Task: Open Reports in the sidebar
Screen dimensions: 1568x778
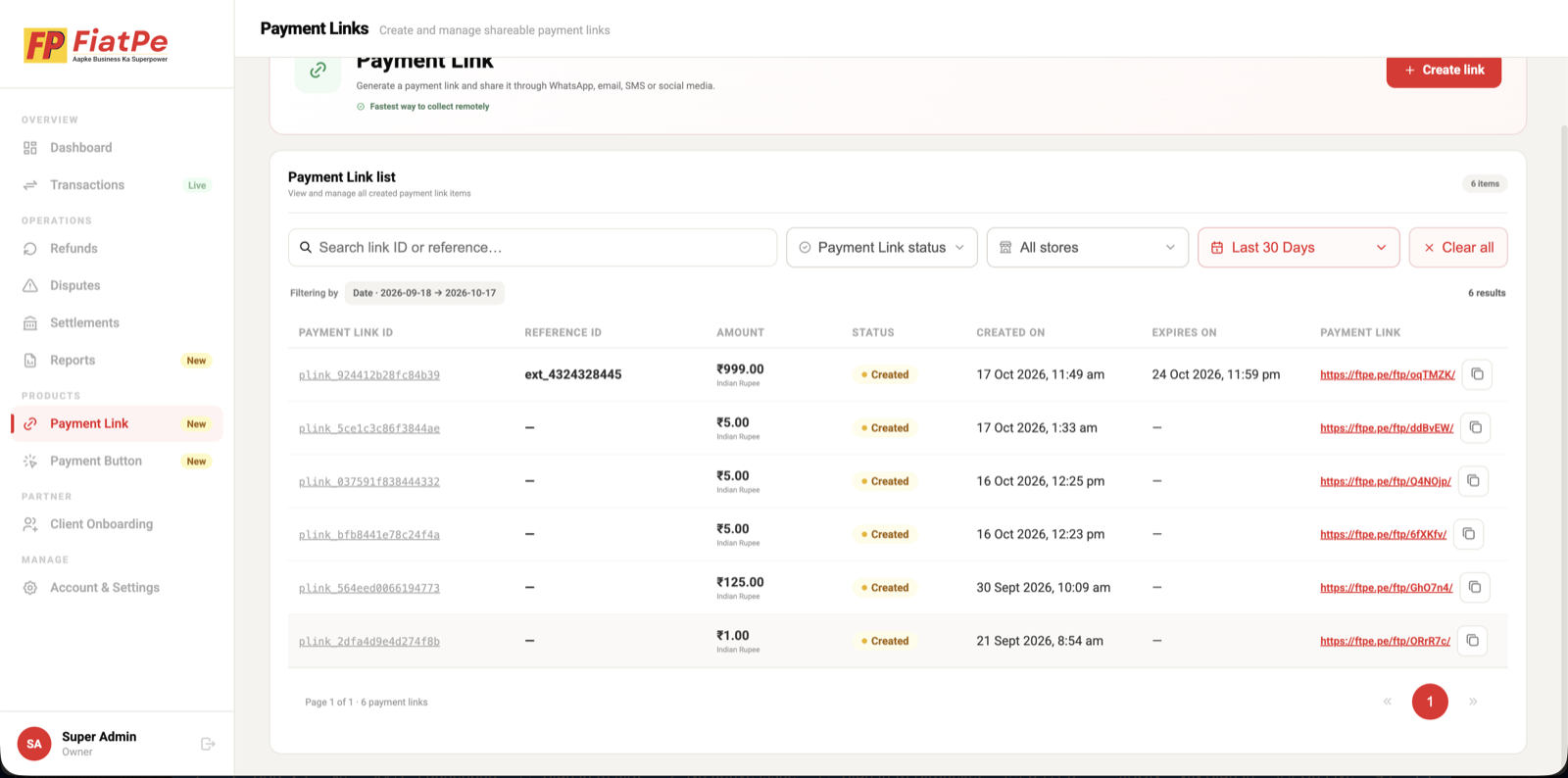Action: pyautogui.click(x=117, y=361)
